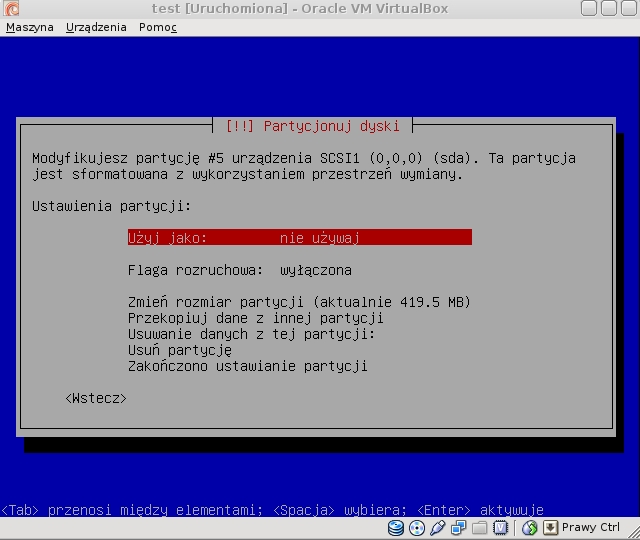Open the Pomoc menu

click(158, 27)
